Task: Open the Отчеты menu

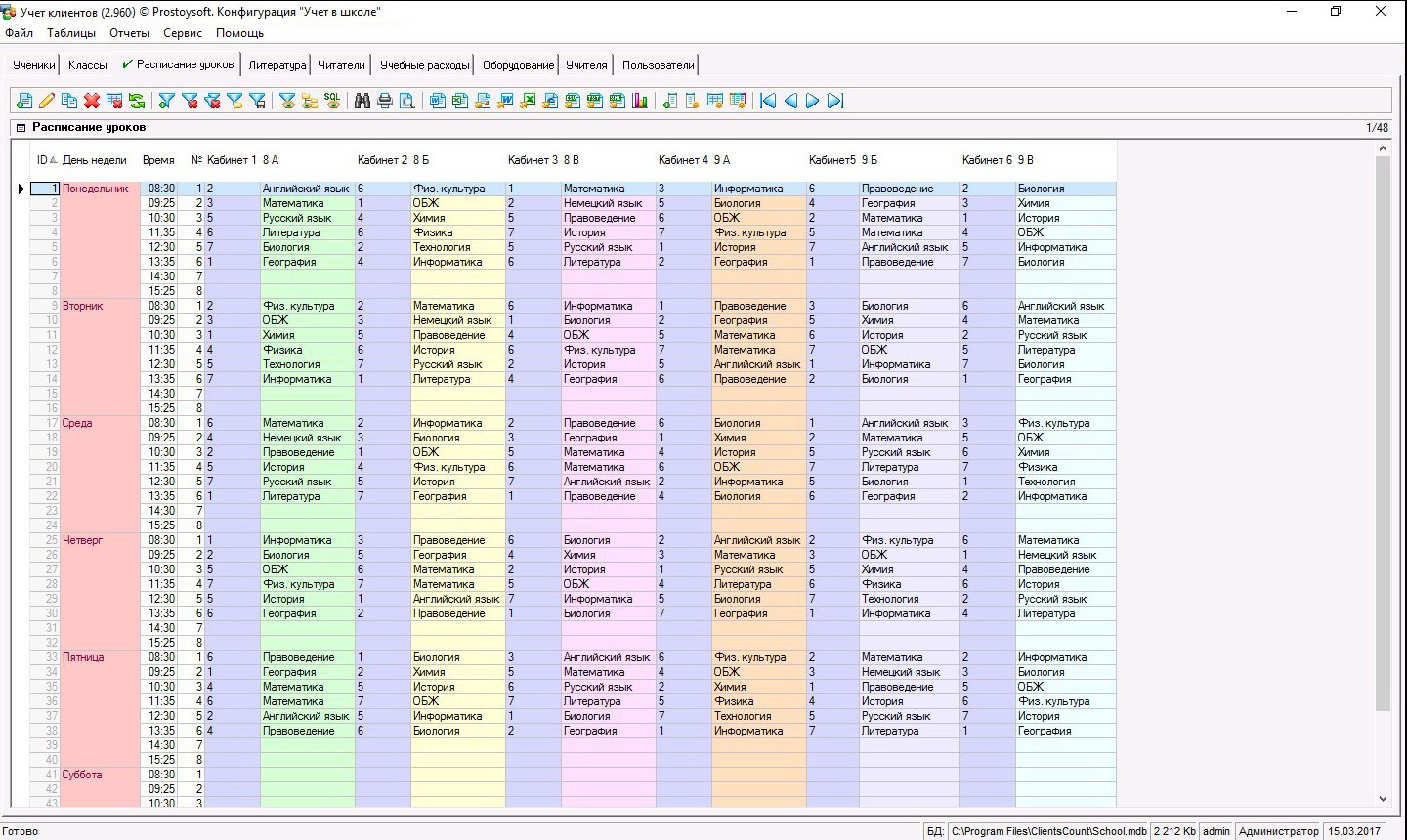Action: point(129,33)
